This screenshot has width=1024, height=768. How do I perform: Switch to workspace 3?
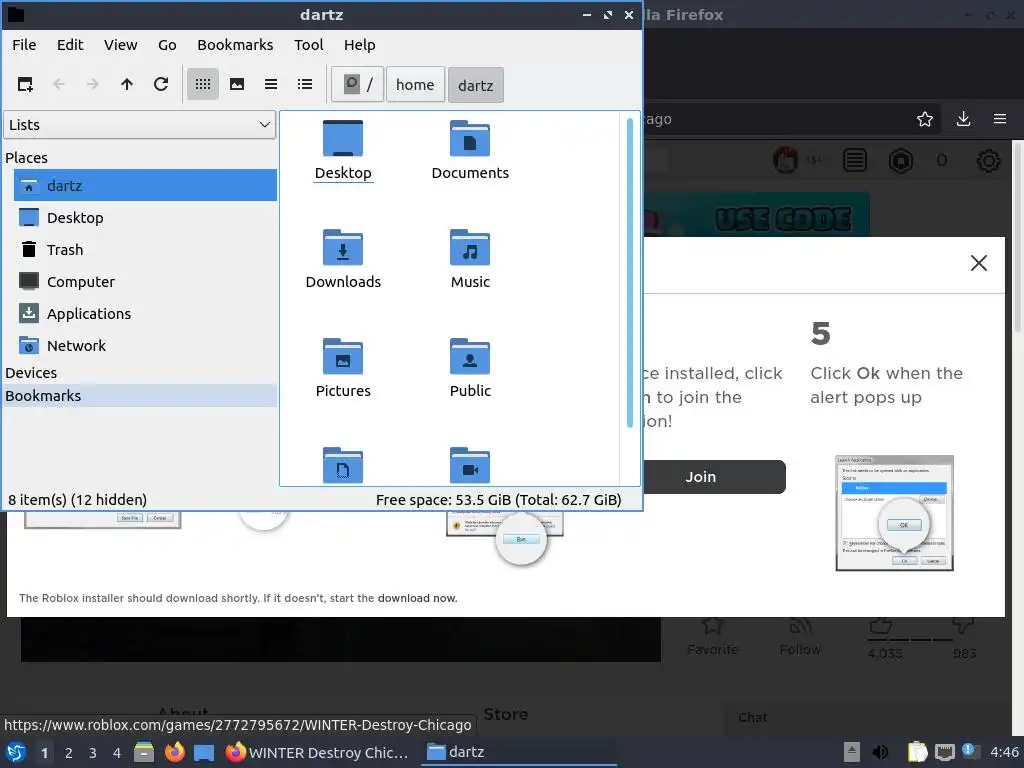point(93,753)
